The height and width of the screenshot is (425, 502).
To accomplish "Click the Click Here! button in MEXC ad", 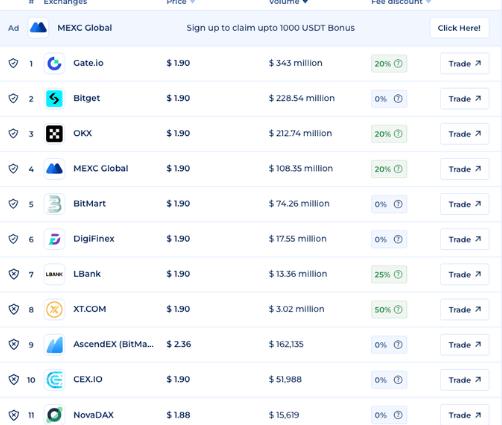I will click(459, 28).
